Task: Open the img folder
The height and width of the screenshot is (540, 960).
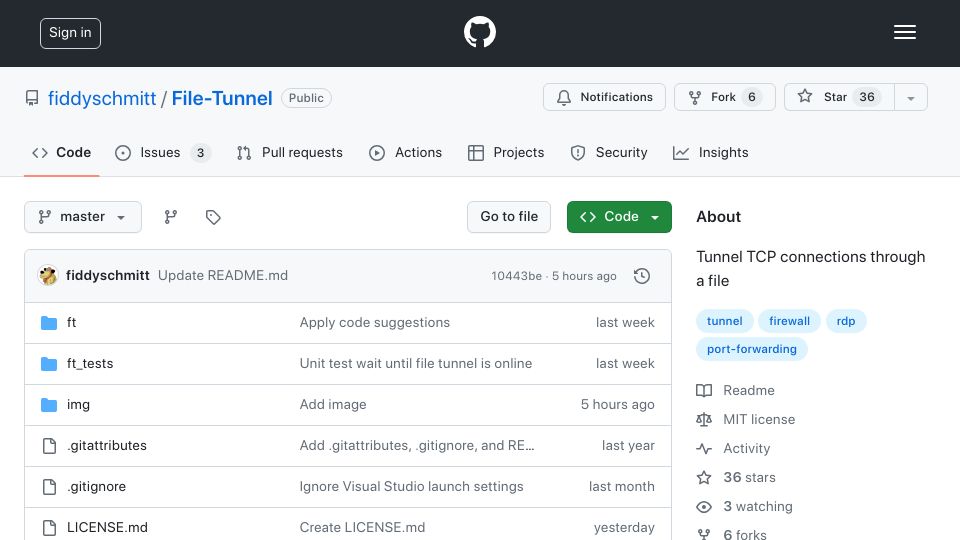Action: [x=78, y=405]
